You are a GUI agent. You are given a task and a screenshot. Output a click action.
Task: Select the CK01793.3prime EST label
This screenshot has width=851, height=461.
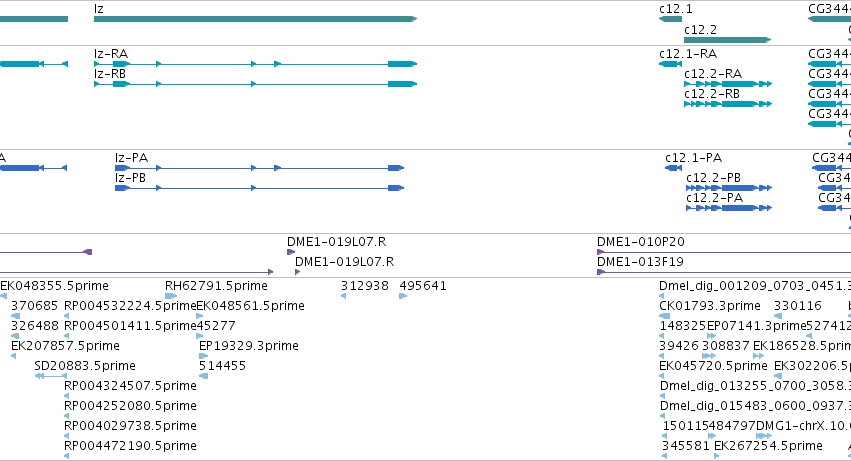pyautogui.click(x=710, y=306)
